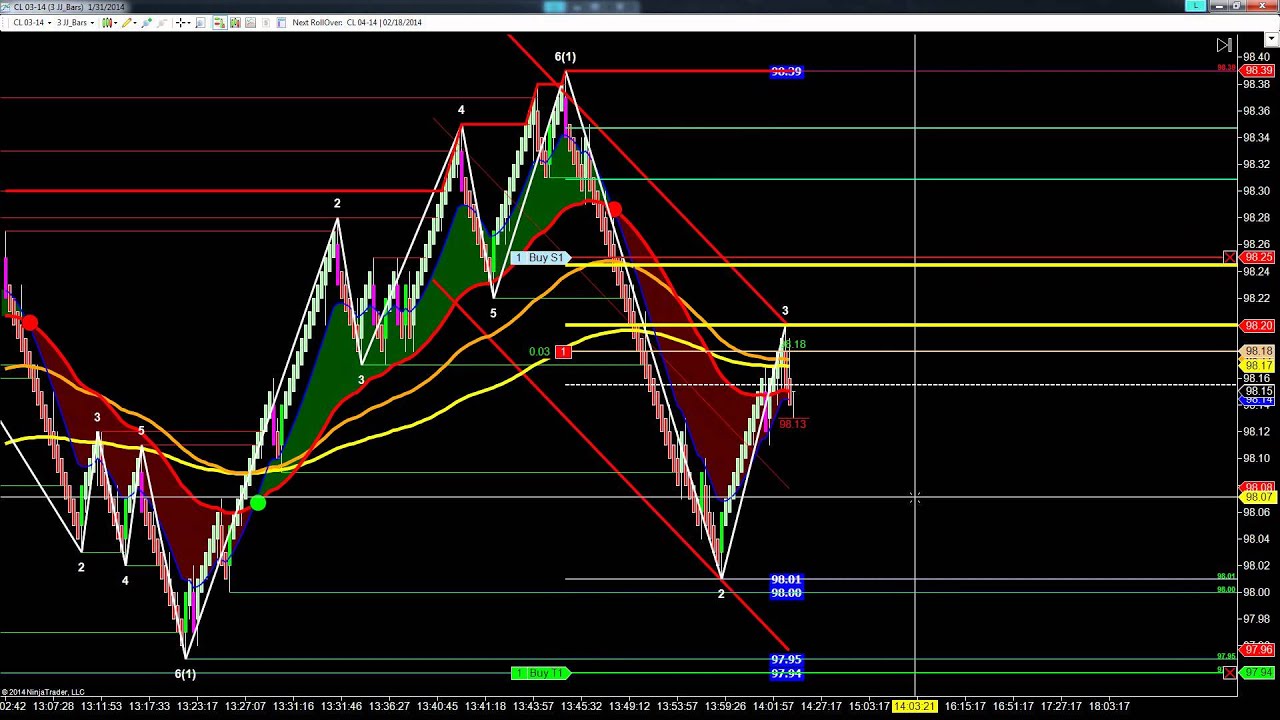
Task: Click the blue 97.95 price label
Action: click(x=786, y=660)
